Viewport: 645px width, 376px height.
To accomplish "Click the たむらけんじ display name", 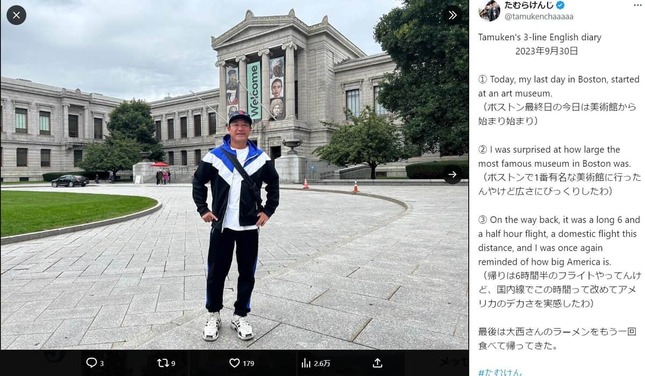I will pyautogui.click(x=529, y=5).
